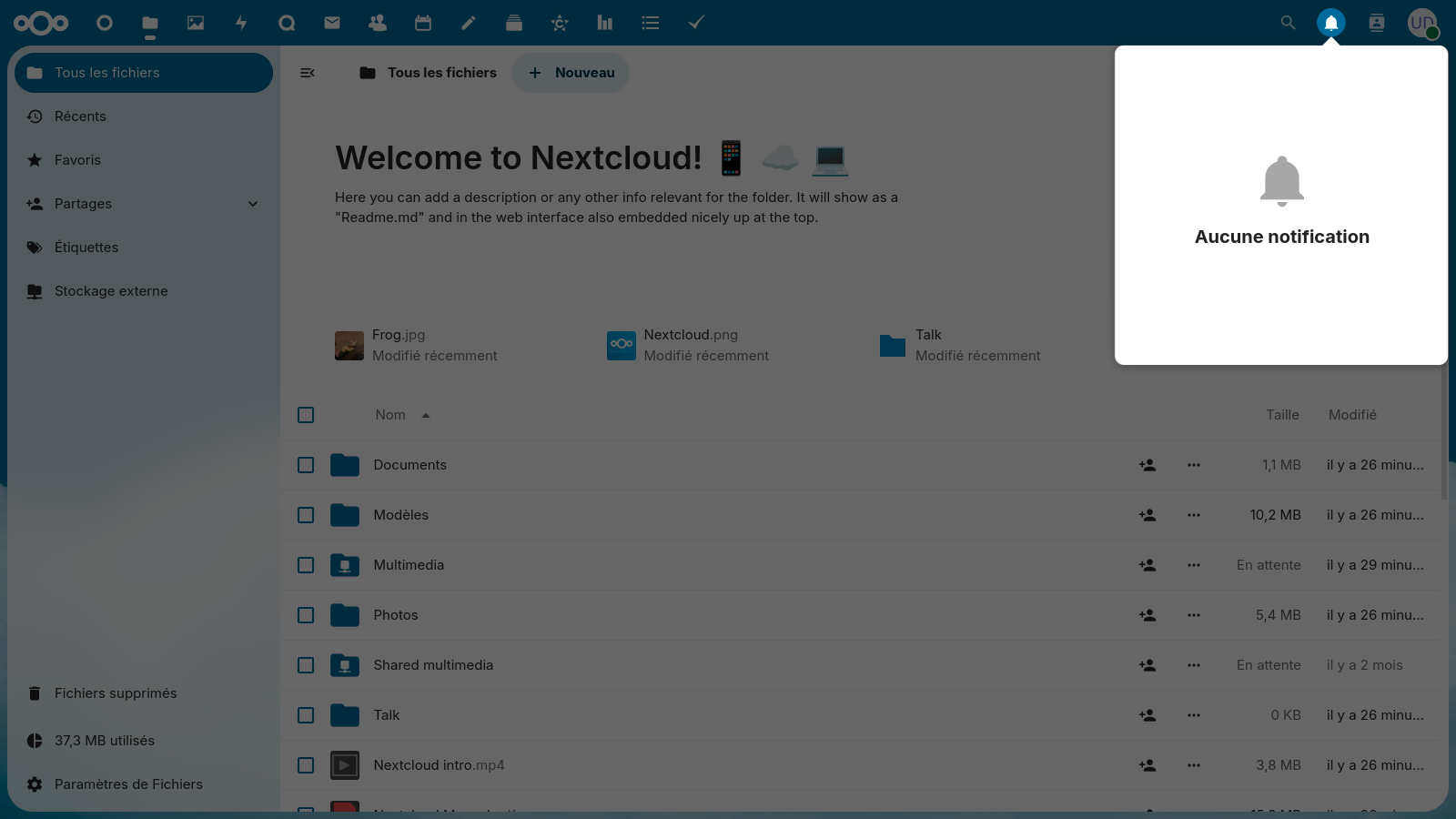
Task: Tick the select-all files checkbox
Action: (x=306, y=415)
